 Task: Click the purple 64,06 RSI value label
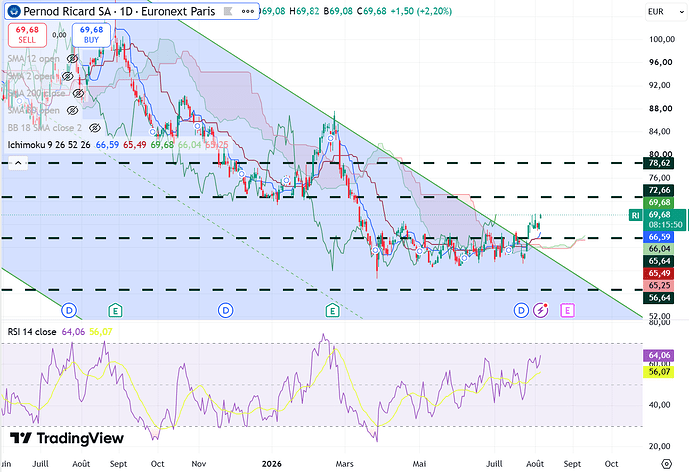(x=658, y=355)
